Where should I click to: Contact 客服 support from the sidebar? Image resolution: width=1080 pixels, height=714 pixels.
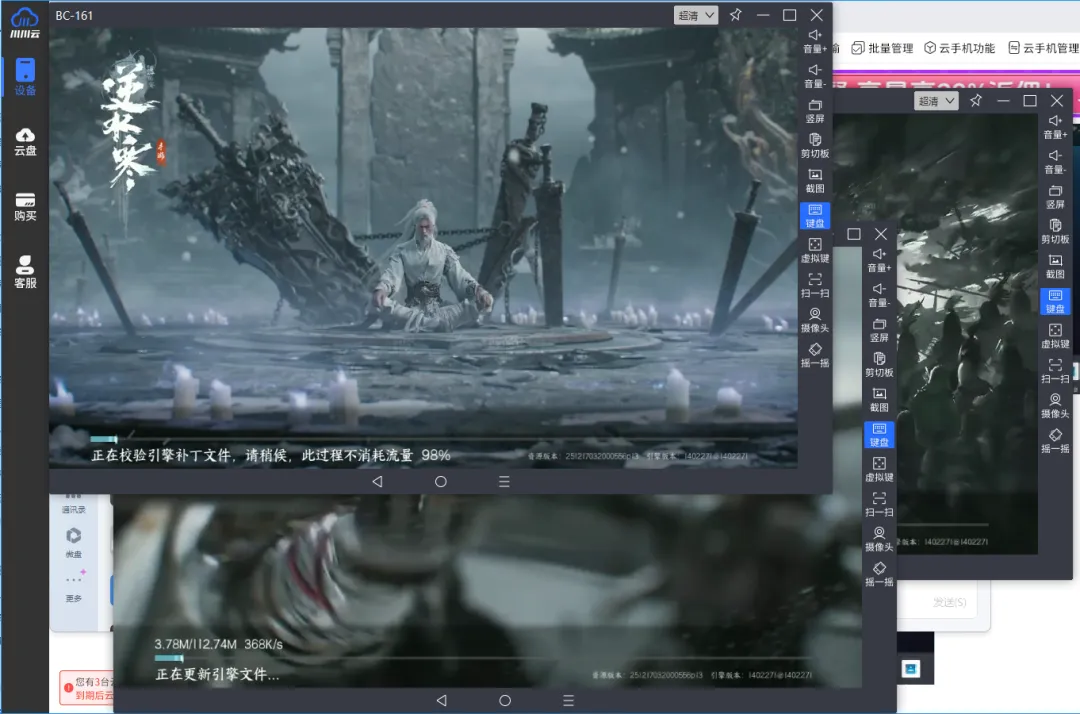(25, 272)
